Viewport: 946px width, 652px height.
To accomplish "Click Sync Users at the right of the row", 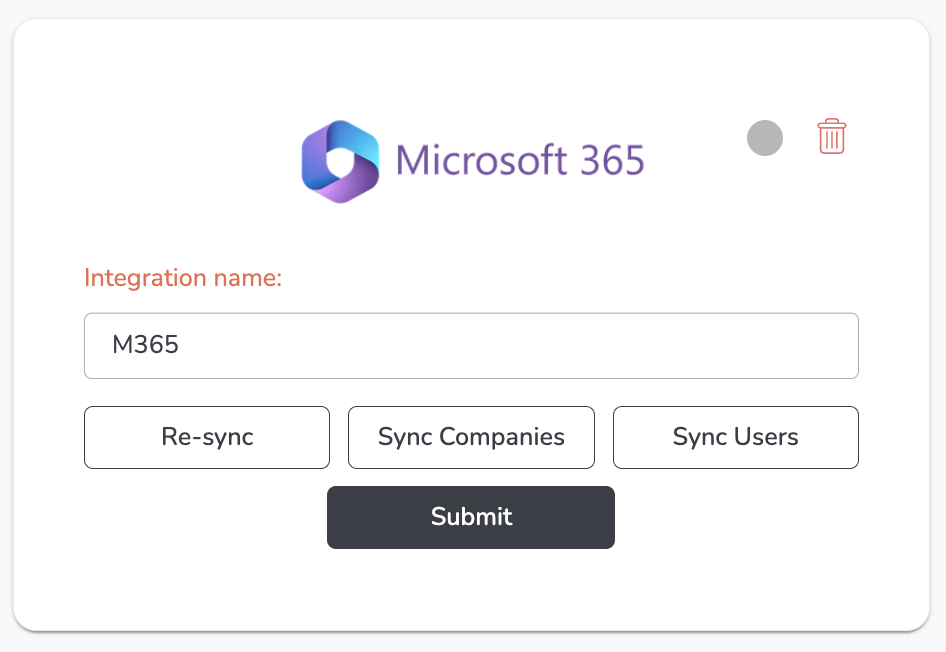I will pyautogui.click(x=735, y=437).
